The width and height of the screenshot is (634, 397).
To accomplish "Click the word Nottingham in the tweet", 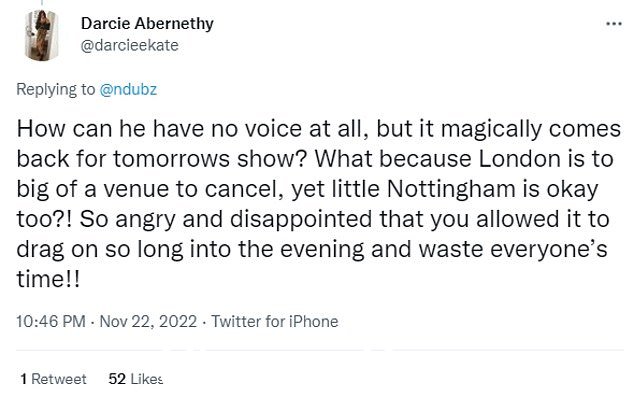I will point(451,189).
